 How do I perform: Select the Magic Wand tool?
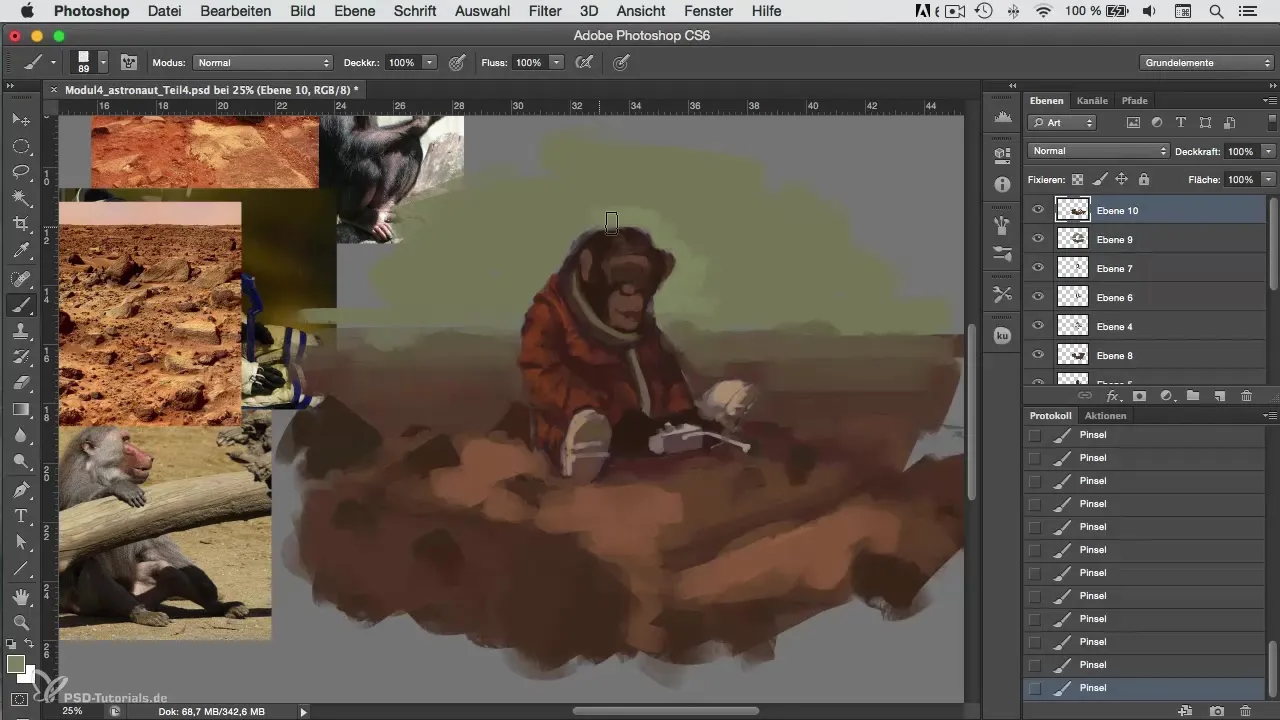click(20, 198)
